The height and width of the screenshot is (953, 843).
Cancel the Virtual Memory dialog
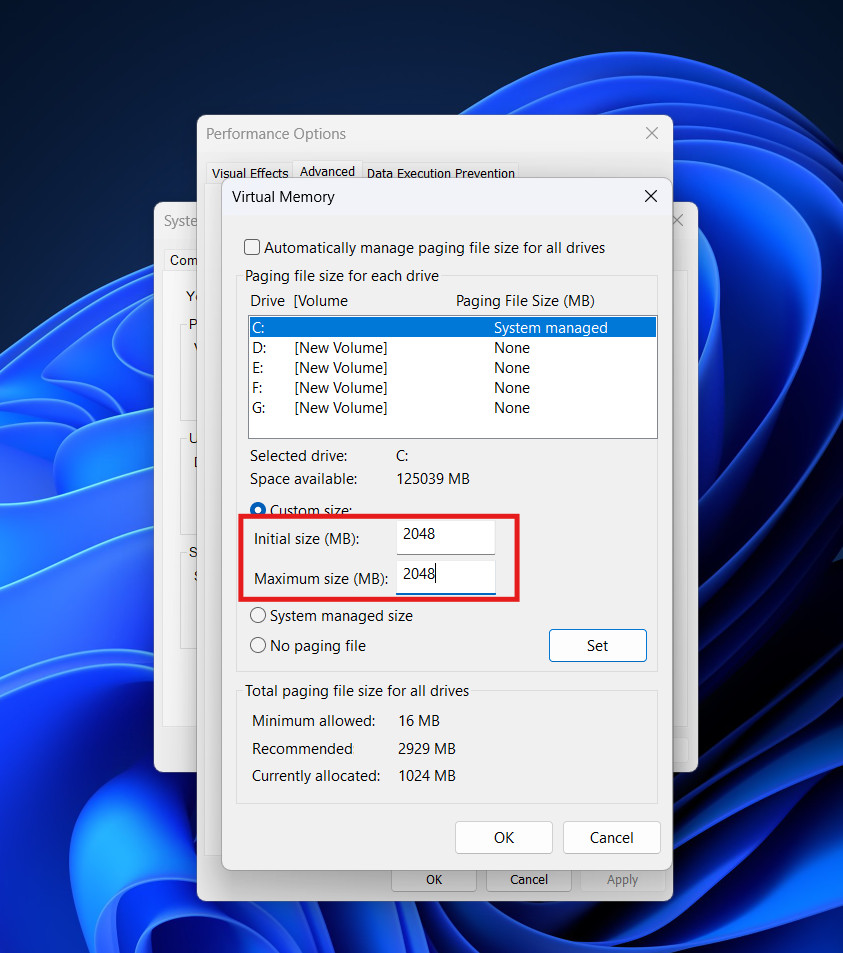click(611, 838)
